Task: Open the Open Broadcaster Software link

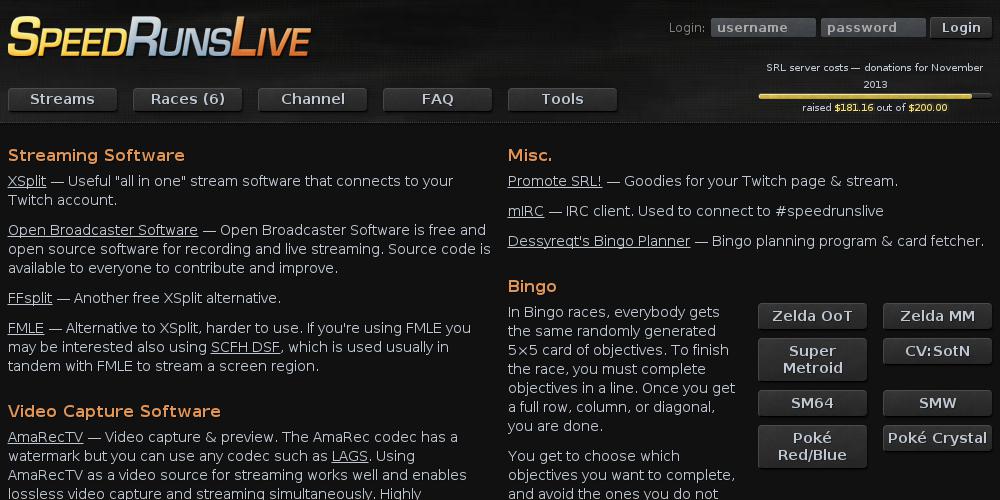Action: 103,230
